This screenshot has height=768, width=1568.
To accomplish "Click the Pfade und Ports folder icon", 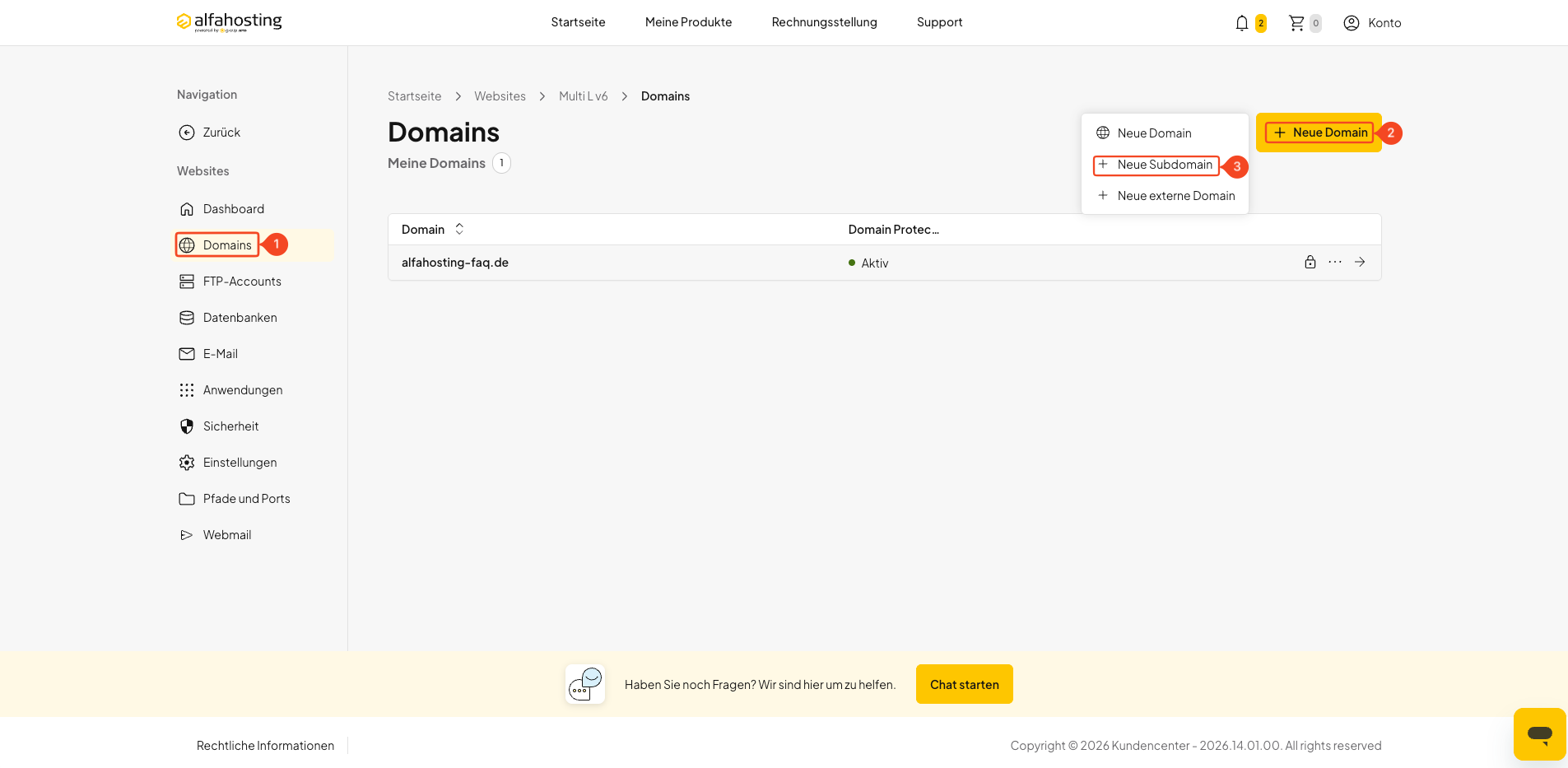I will [x=187, y=499].
